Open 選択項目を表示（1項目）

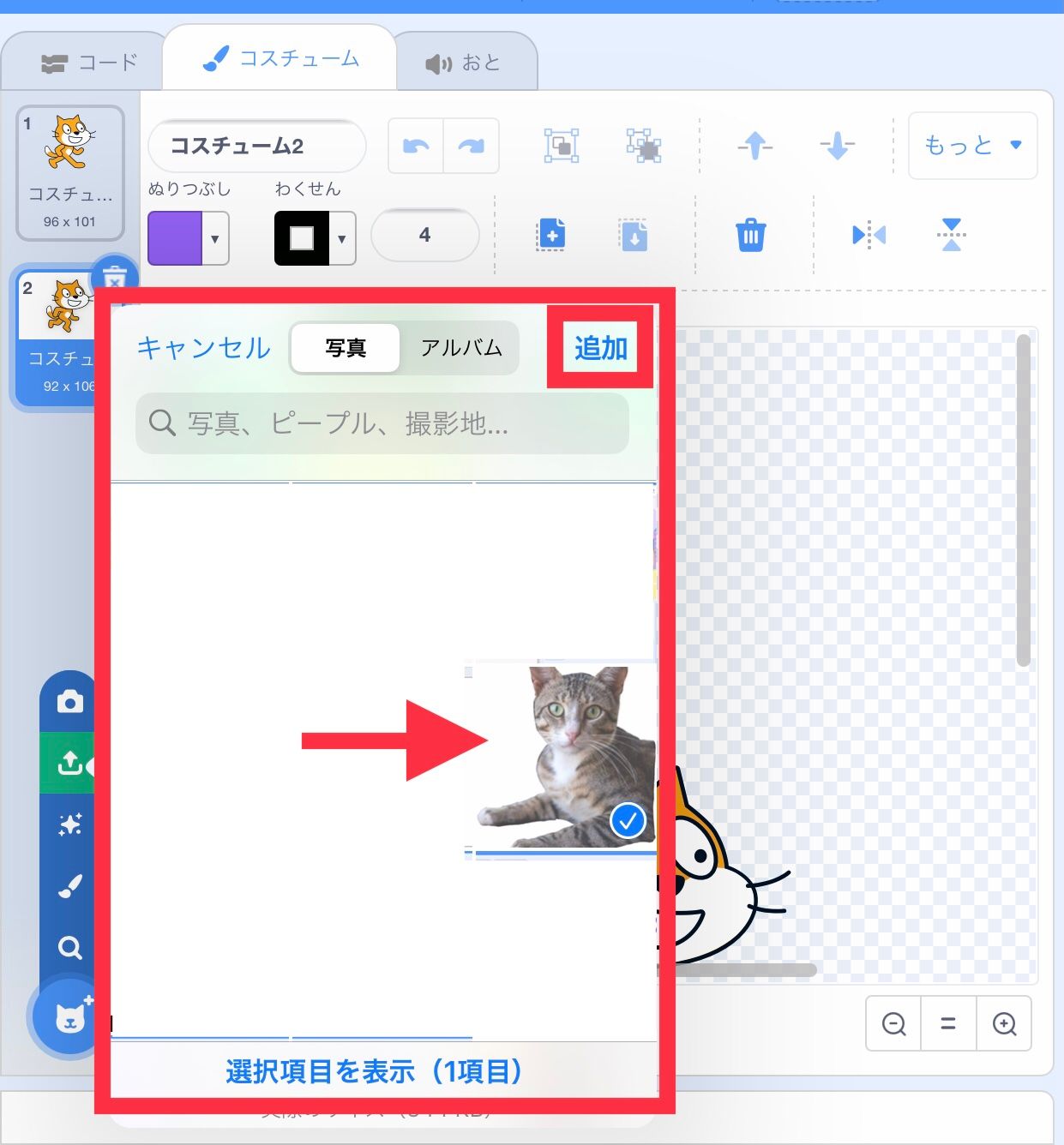tap(373, 1071)
